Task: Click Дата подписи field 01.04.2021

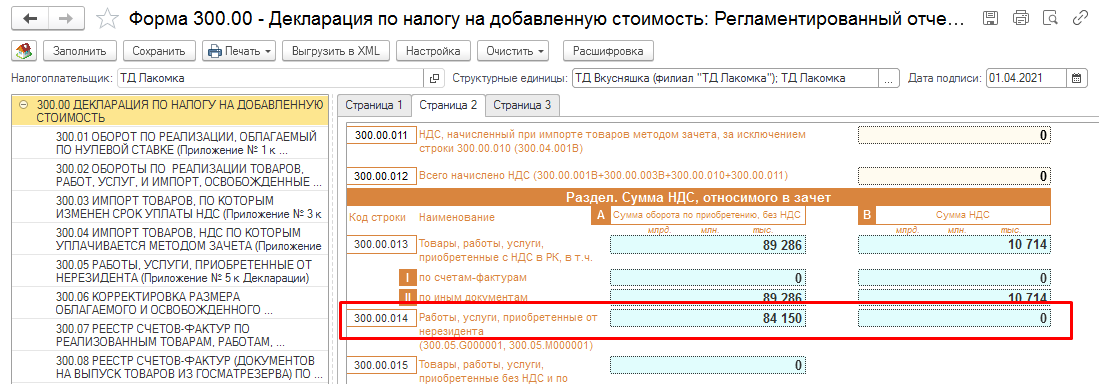Action: pos(1026,78)
